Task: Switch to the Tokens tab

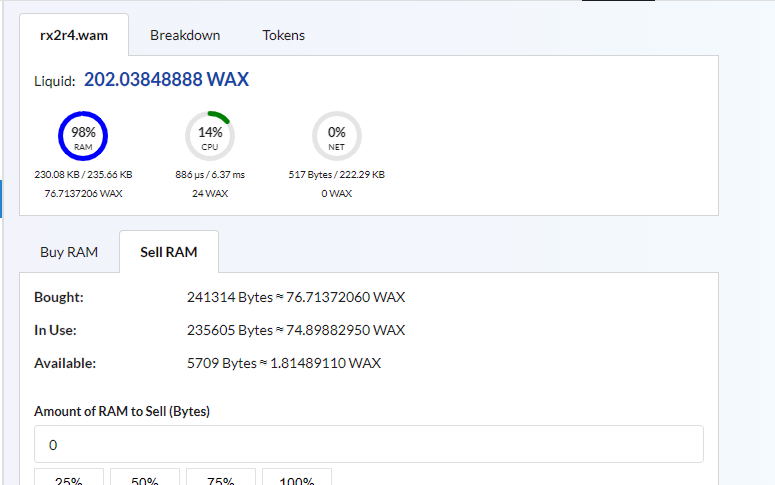Action: 283,35
